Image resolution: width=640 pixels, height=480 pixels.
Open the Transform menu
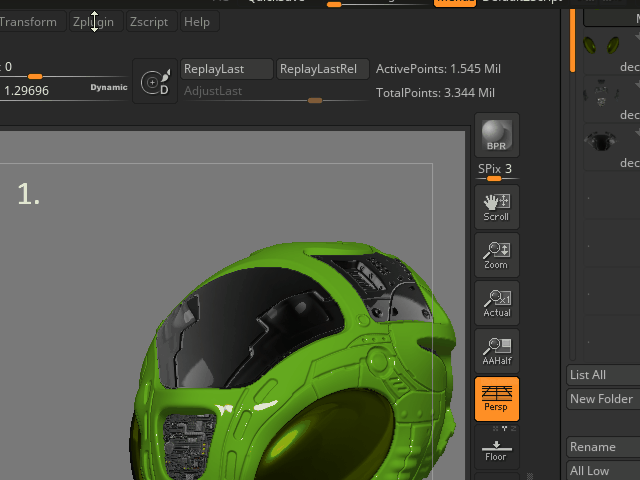[x=28, y=22]
